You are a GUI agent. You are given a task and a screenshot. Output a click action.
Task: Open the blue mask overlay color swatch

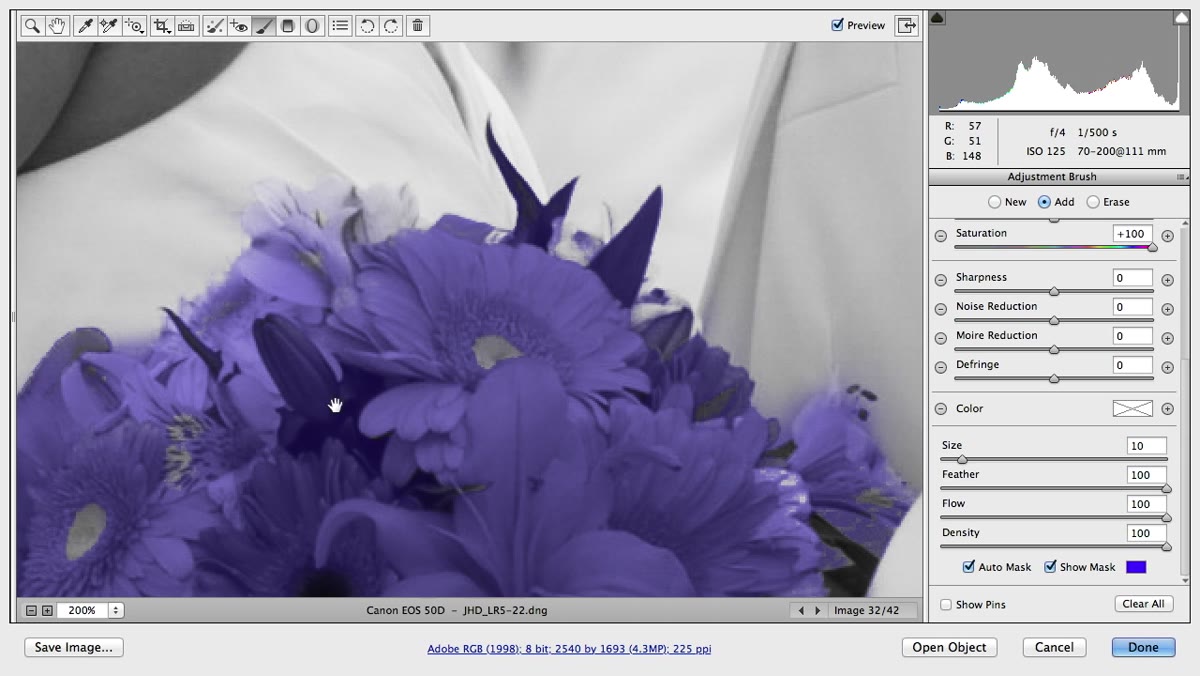tap(1136, 567)
